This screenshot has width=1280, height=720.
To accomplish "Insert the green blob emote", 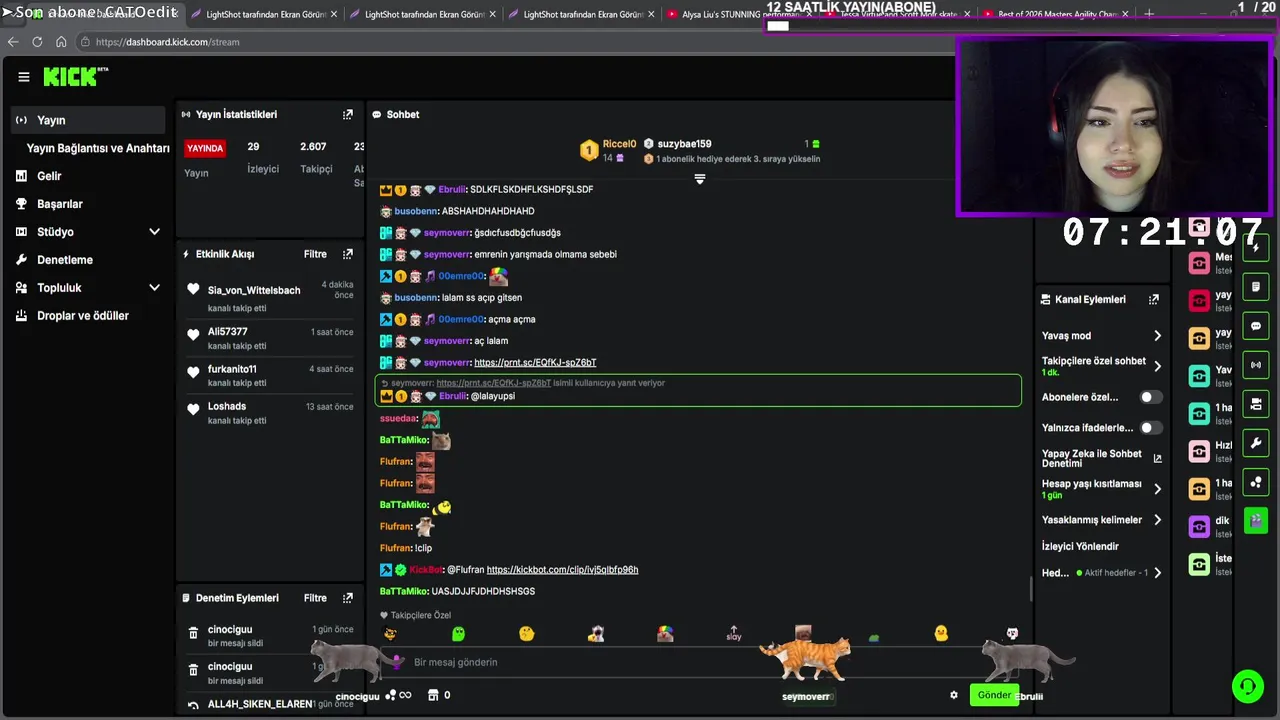I will tap(458, 634).
